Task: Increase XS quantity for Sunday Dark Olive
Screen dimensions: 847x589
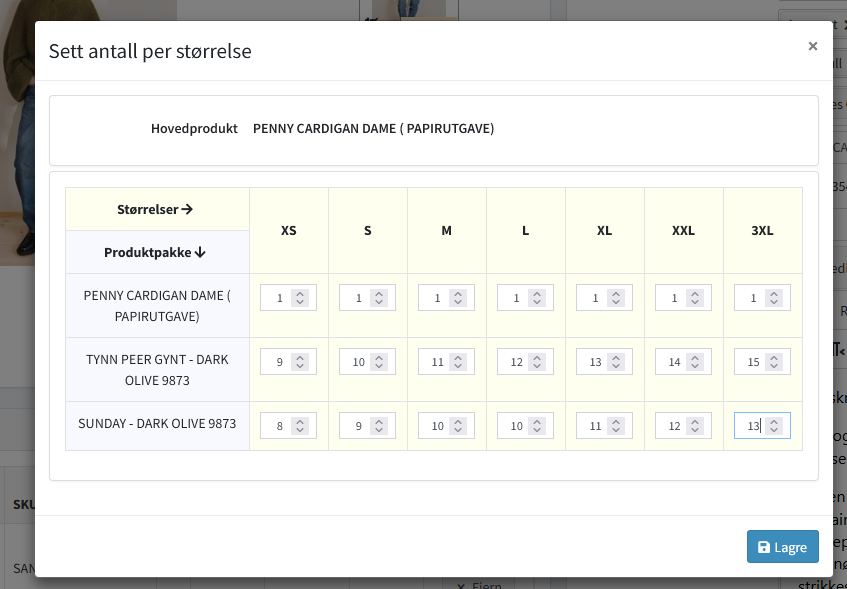Action: (x=299, y=421)
